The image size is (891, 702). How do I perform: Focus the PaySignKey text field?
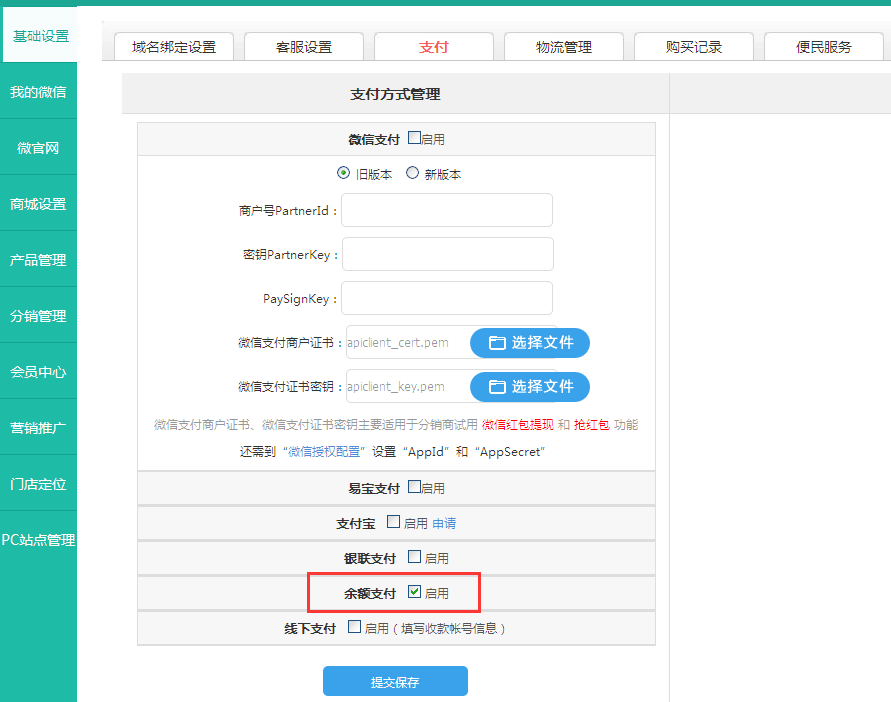click(x=447, y=299)
